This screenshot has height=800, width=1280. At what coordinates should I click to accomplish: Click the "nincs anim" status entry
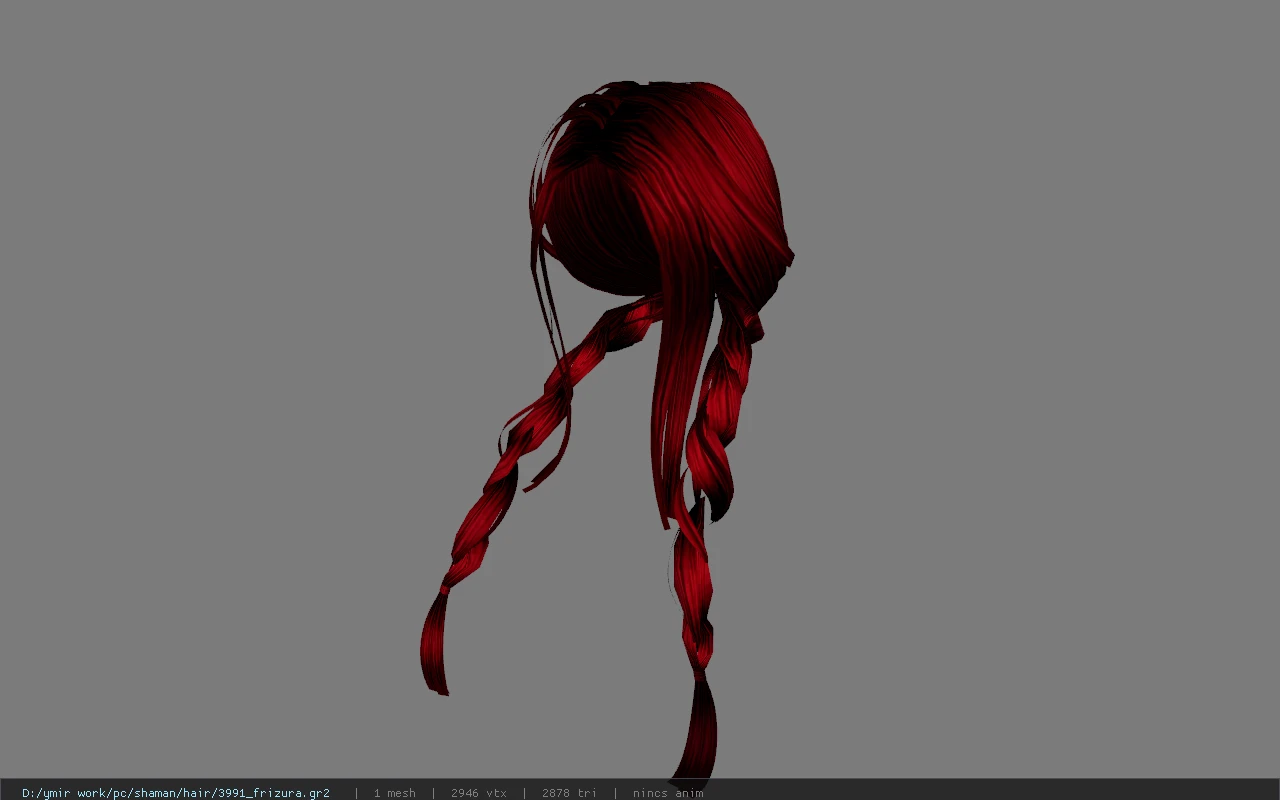click(x=668, y=793)
